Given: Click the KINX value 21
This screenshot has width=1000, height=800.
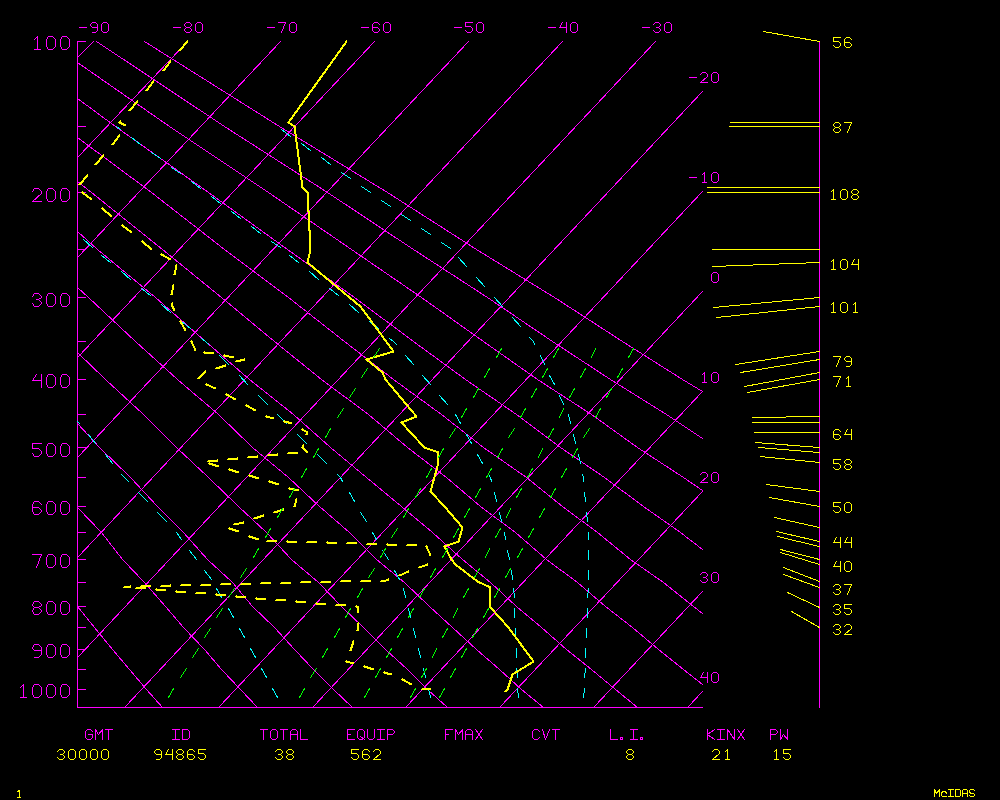Looking at the screenshot, I should 721,755.
